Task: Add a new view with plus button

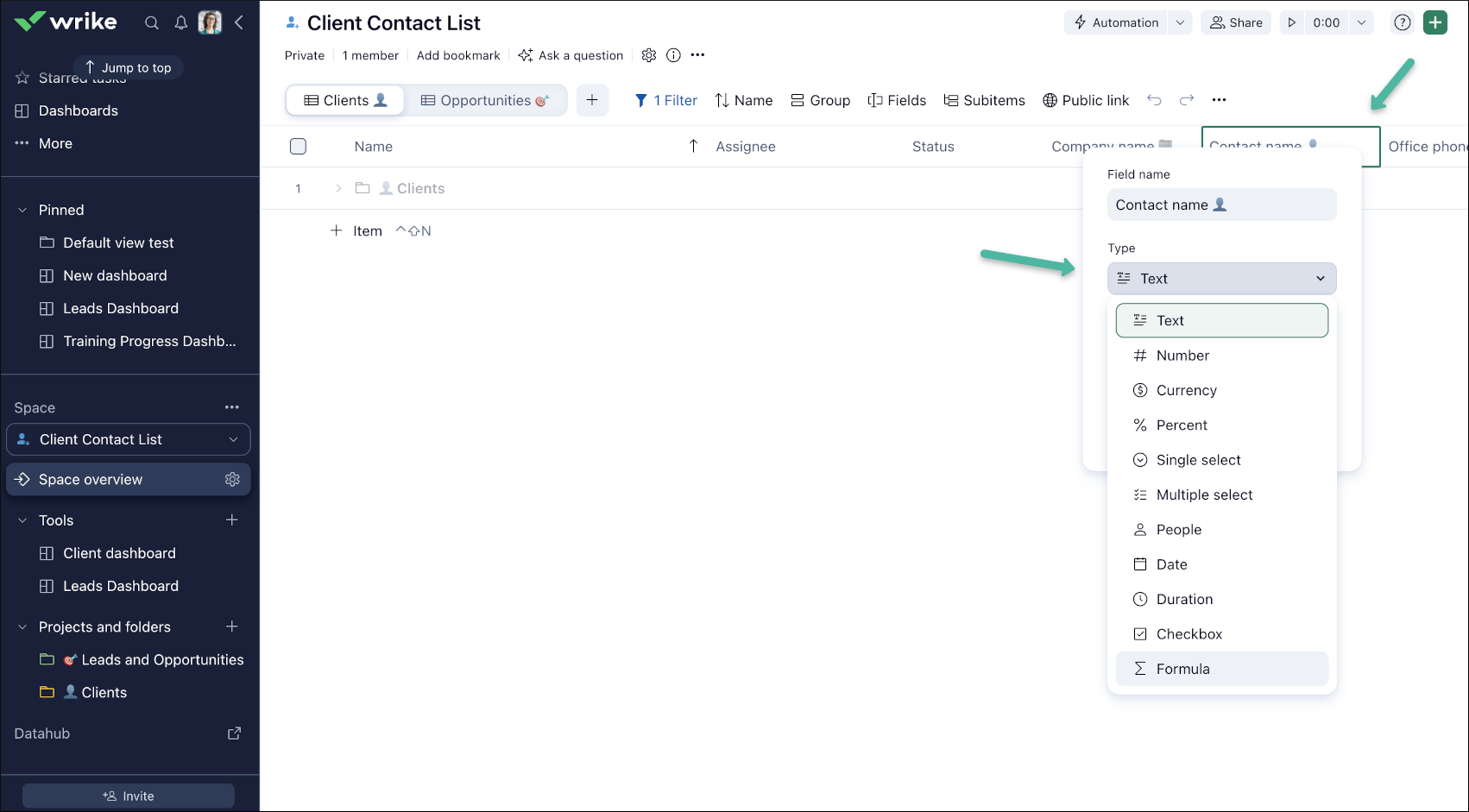Action: 592,100
